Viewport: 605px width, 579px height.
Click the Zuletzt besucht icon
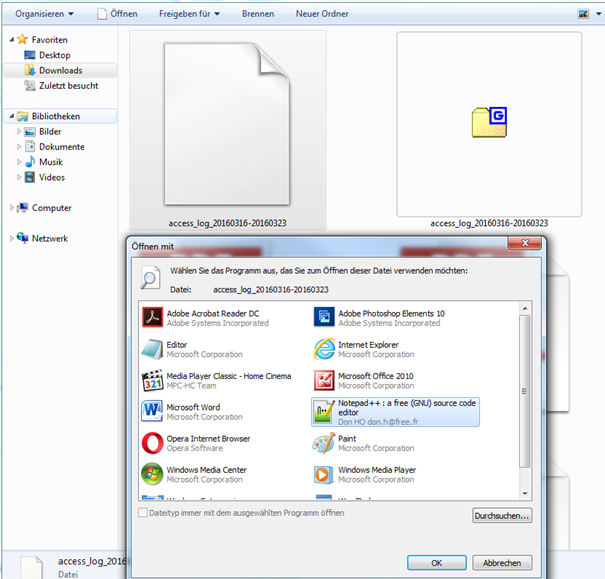[30, 85]
